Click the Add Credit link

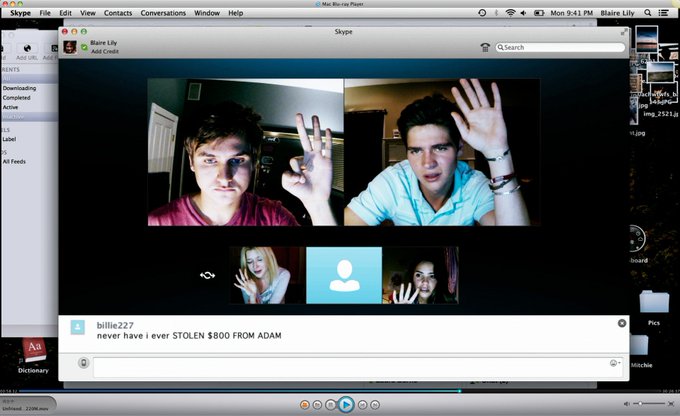(x=105, y=51)
